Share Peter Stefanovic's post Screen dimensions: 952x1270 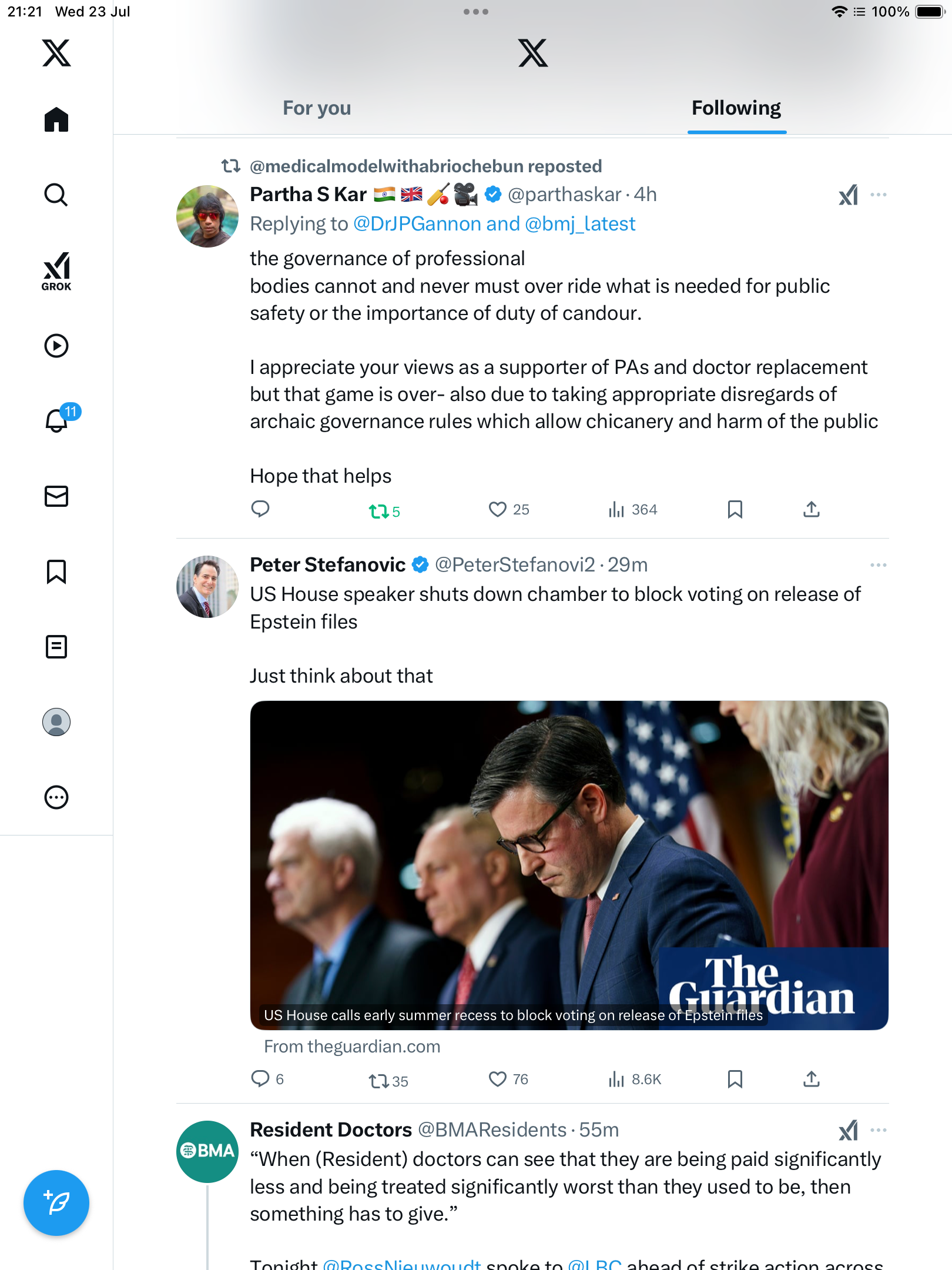tap(812, 1079)
